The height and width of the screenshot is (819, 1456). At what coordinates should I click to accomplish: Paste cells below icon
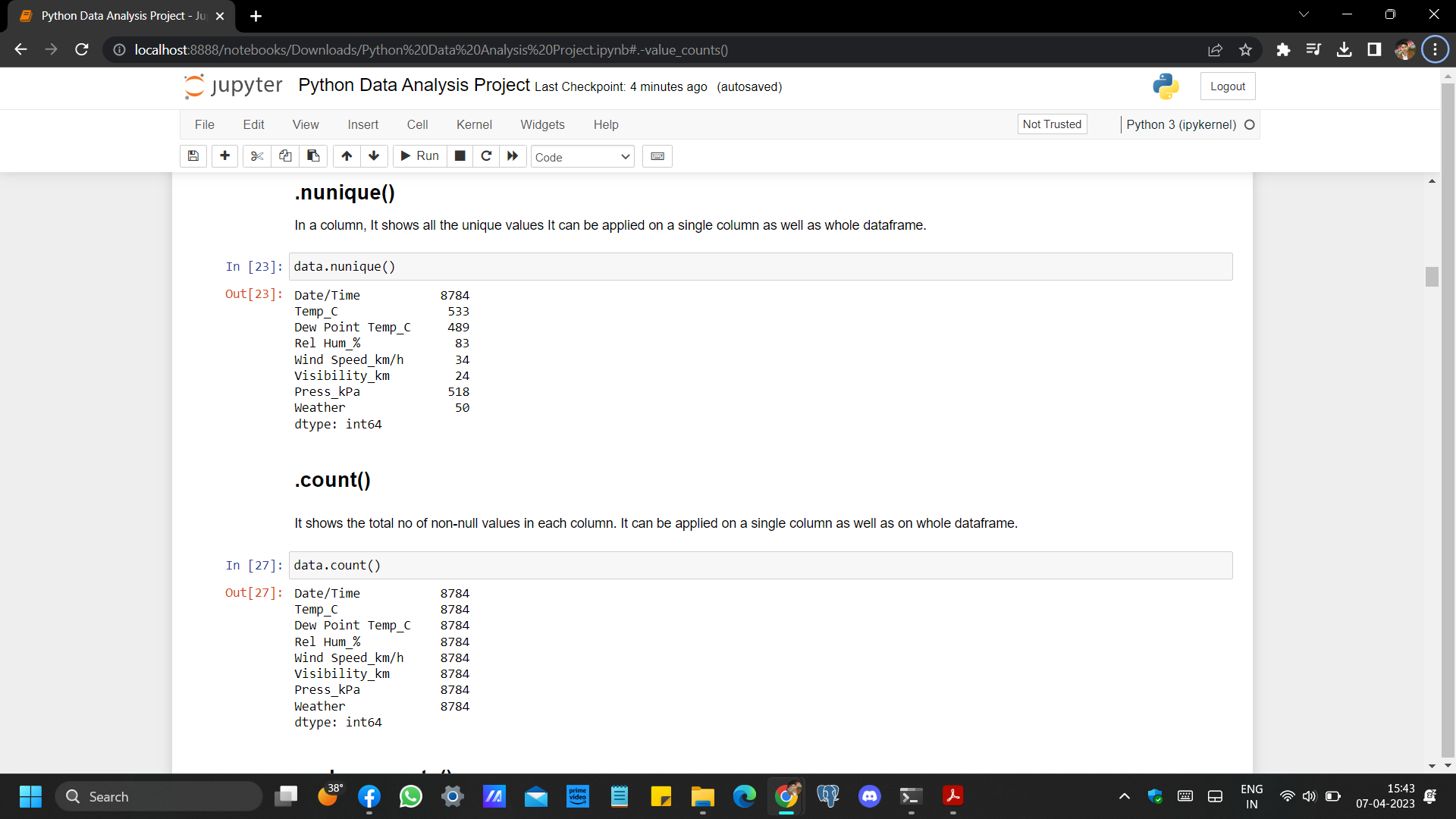(313, 156)
